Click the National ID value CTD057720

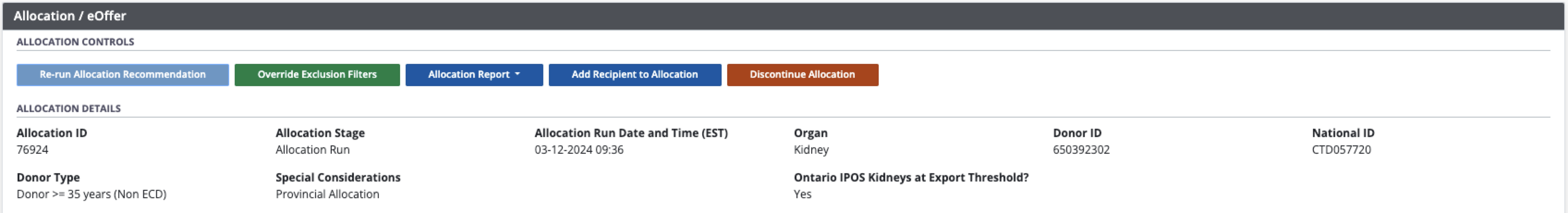[x=1341, y=150]
